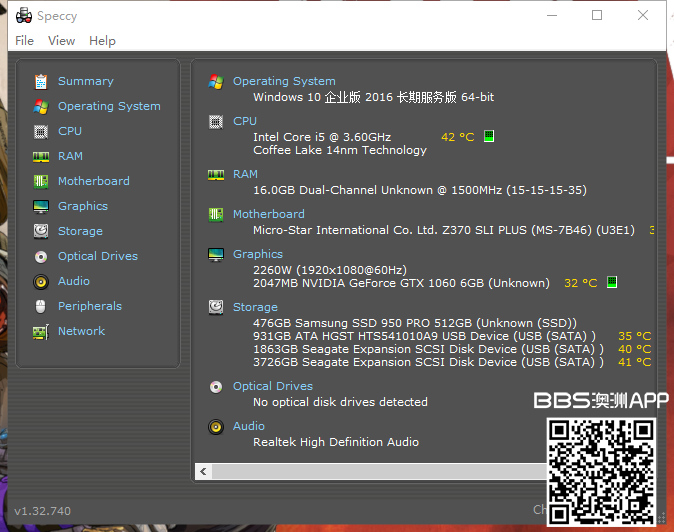Click the horizontal scrollbar track
This screenshot has width=674, height=532.
[x=378, y=471]
